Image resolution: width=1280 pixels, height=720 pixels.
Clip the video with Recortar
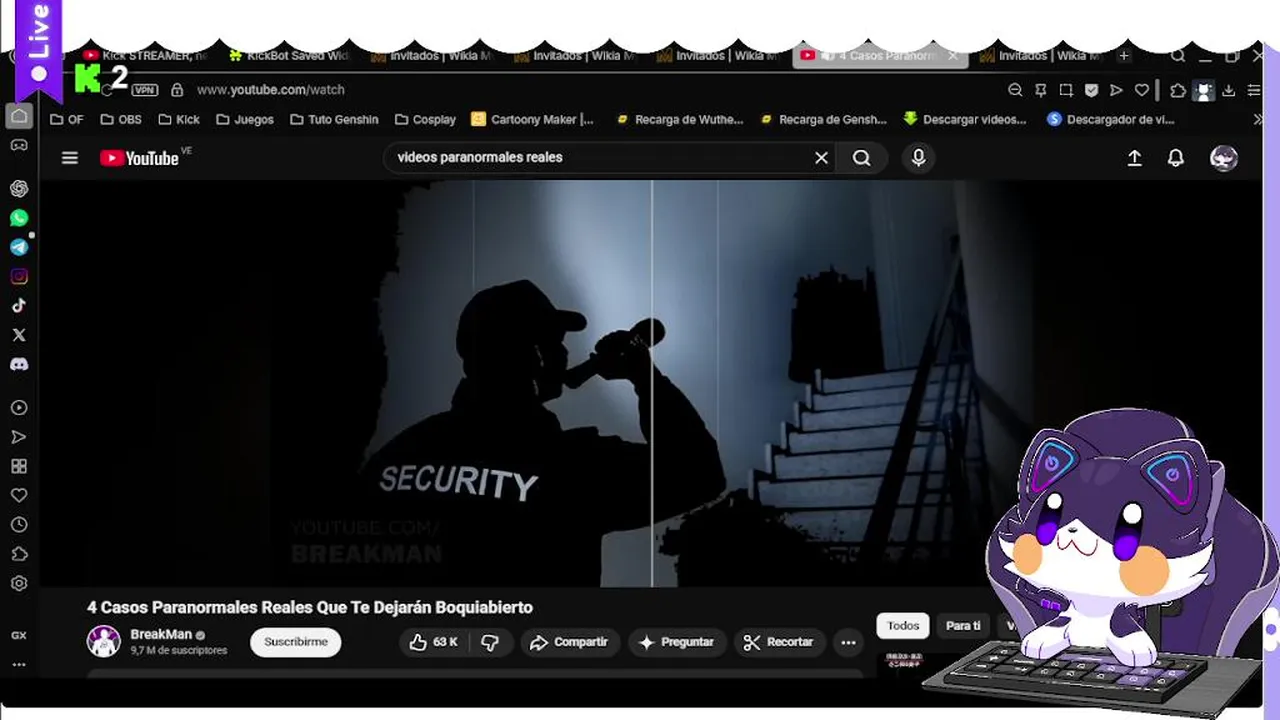click(x=778, y=642)
